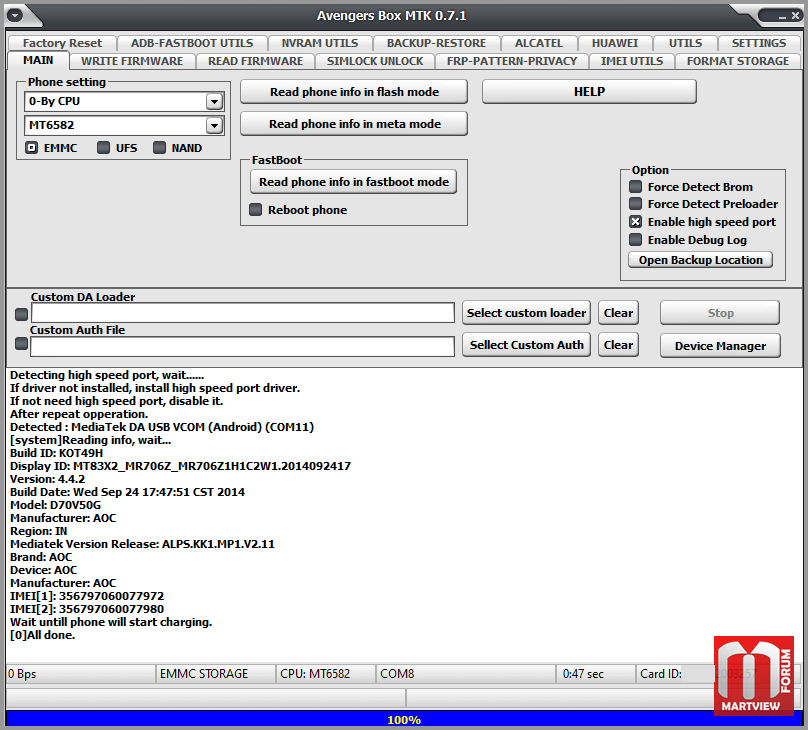
Task: Click the 100% progress bar
Action: (404, 720)
